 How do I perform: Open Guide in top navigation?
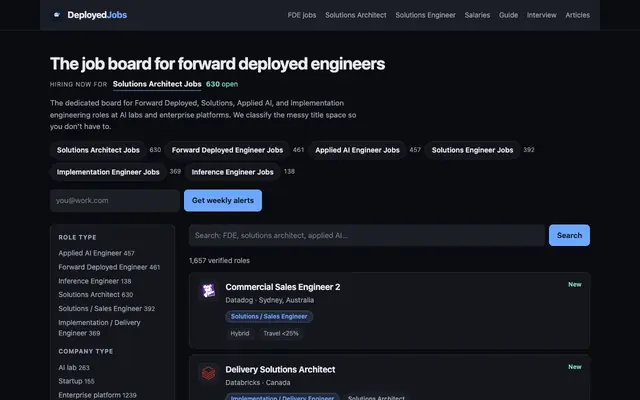coord(508,15)
